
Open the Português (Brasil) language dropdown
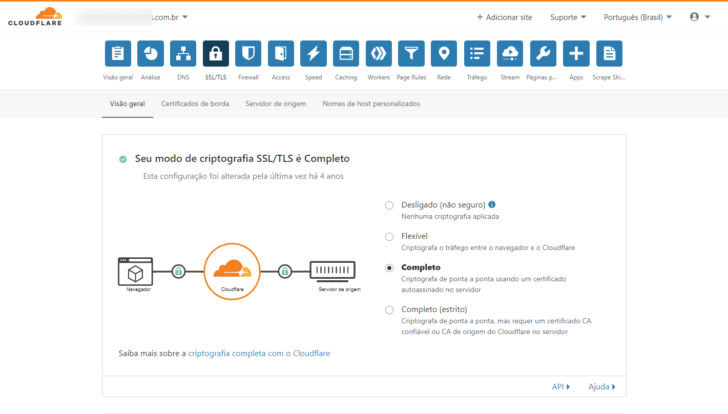tap(637, 17)
